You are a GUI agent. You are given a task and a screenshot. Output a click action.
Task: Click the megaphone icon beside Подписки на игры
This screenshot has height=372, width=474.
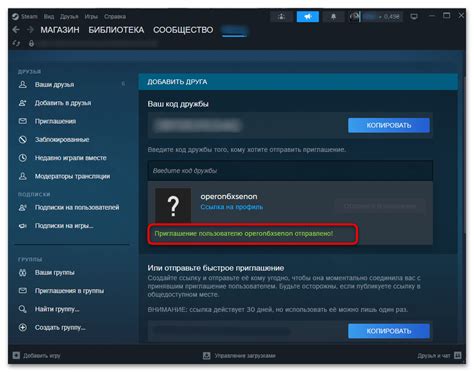[23, 226]
